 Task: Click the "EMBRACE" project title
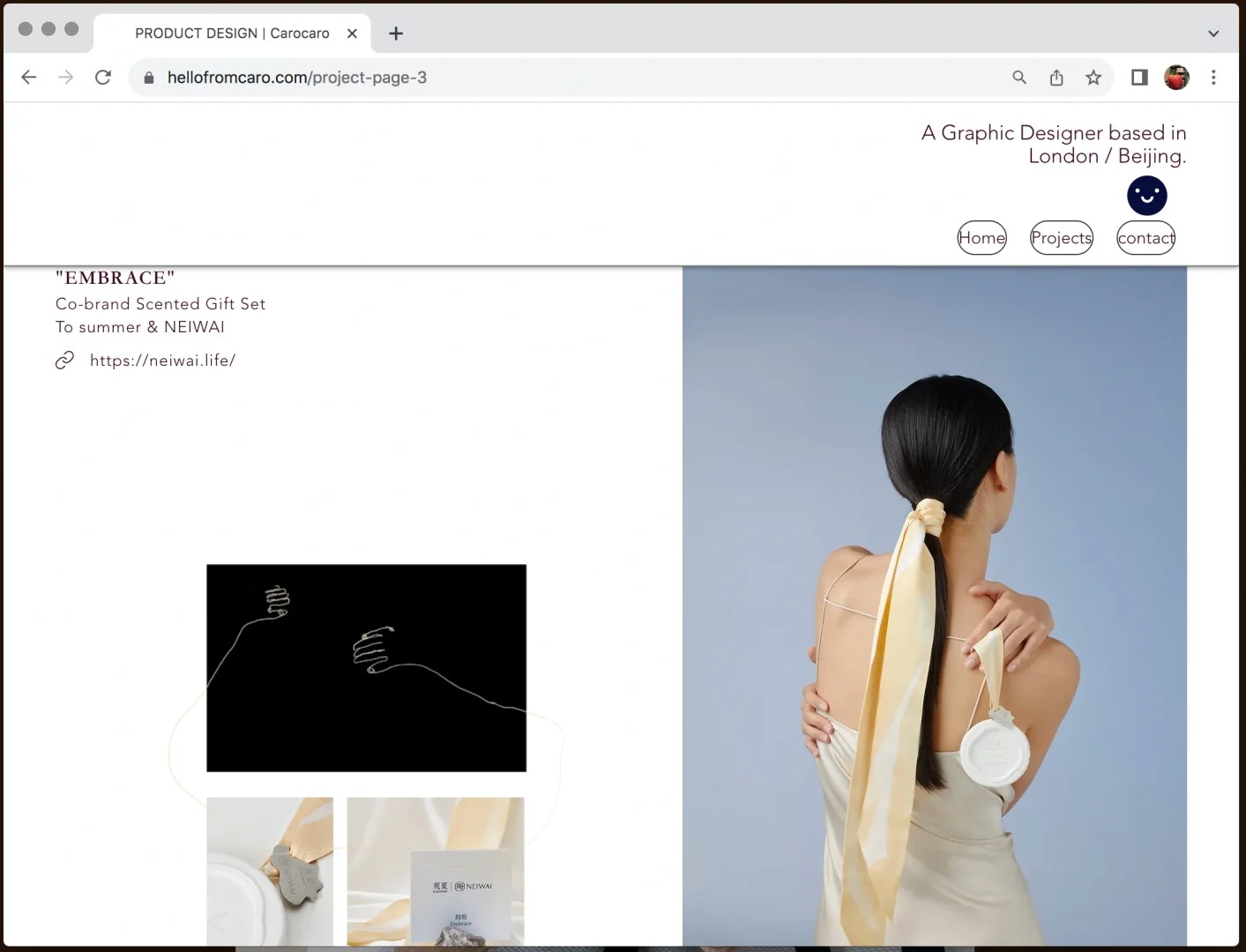pos(115,278)
